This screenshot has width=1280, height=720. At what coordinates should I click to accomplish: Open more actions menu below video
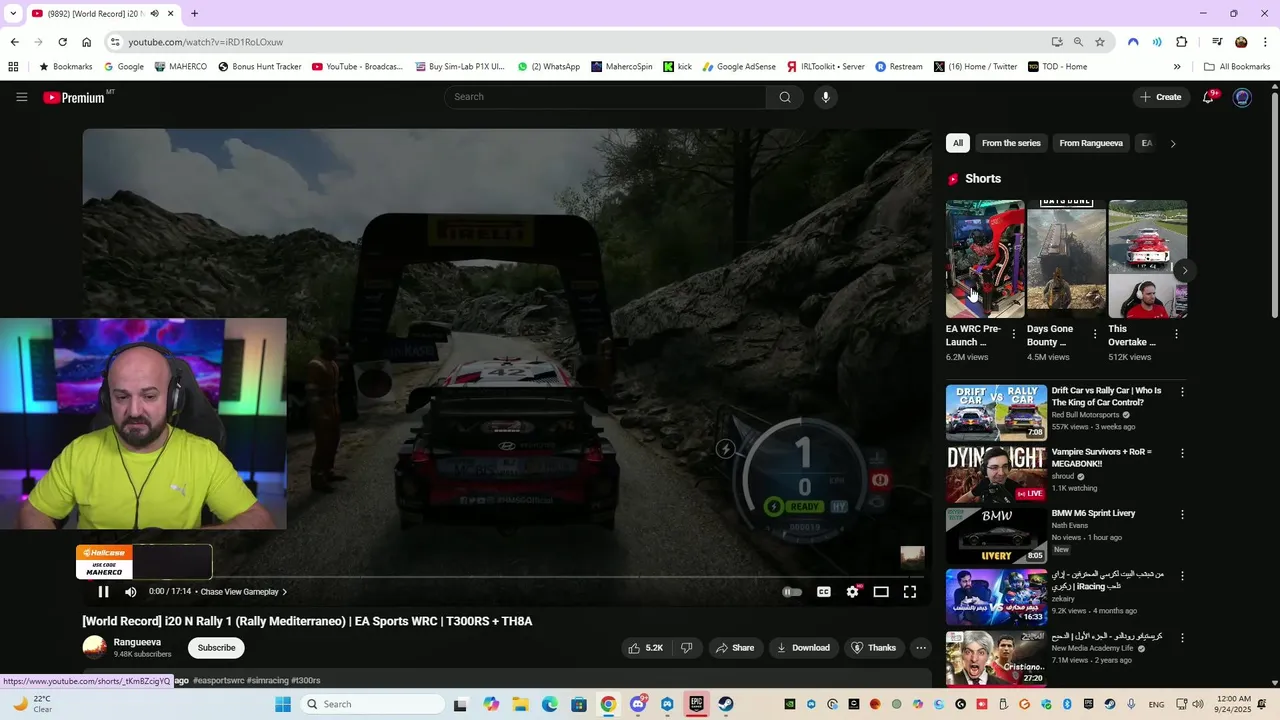coord(921,648)
